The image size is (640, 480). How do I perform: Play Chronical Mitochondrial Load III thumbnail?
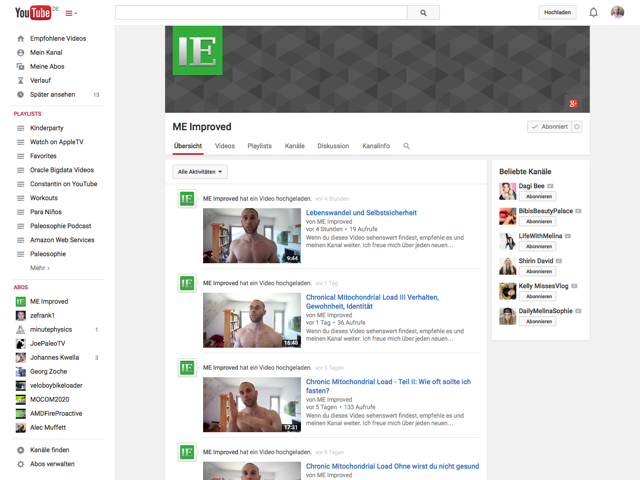click(x=252, y=320)
